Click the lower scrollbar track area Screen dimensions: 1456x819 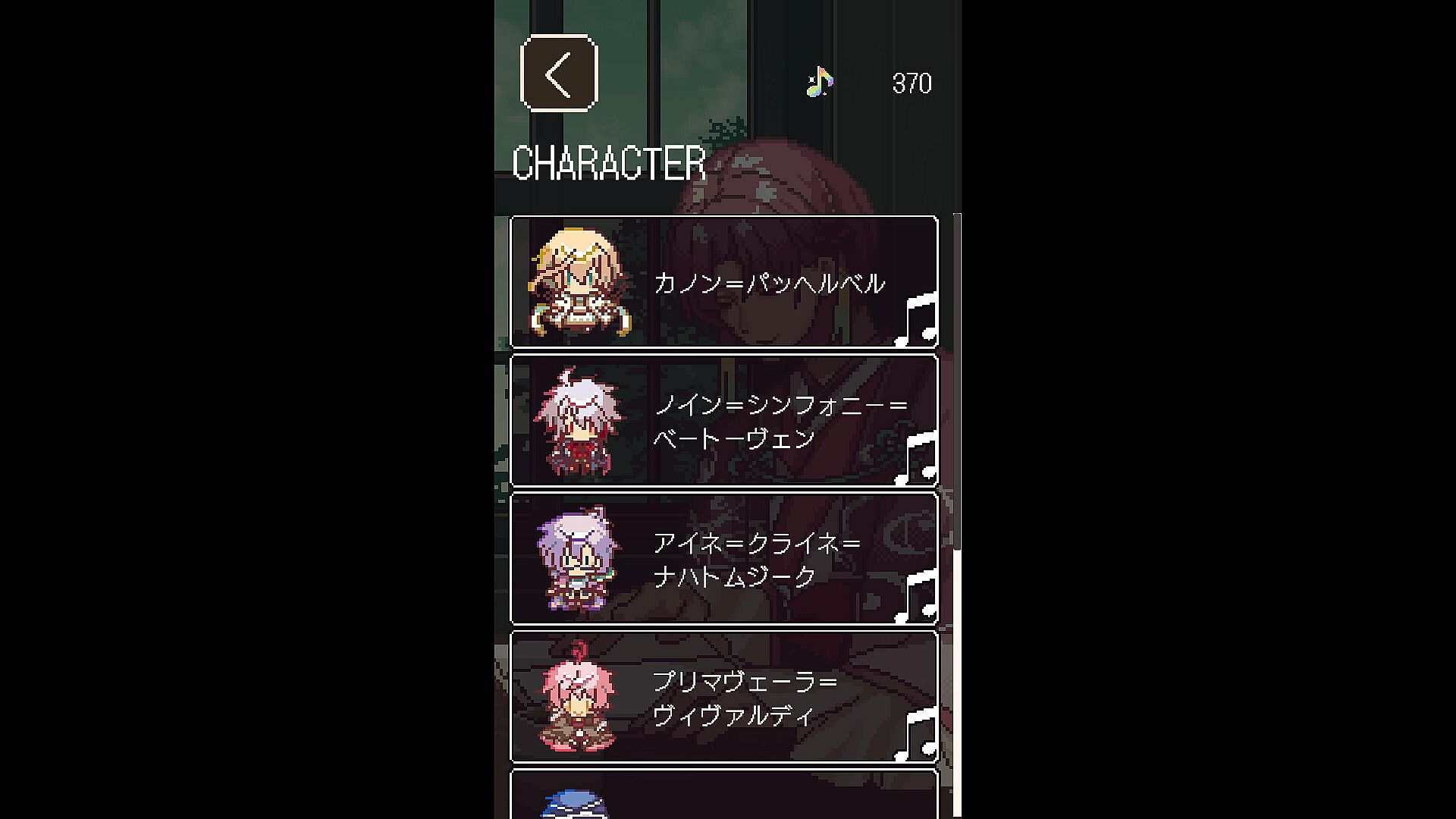pyautogui.click(x=957, y=684)
